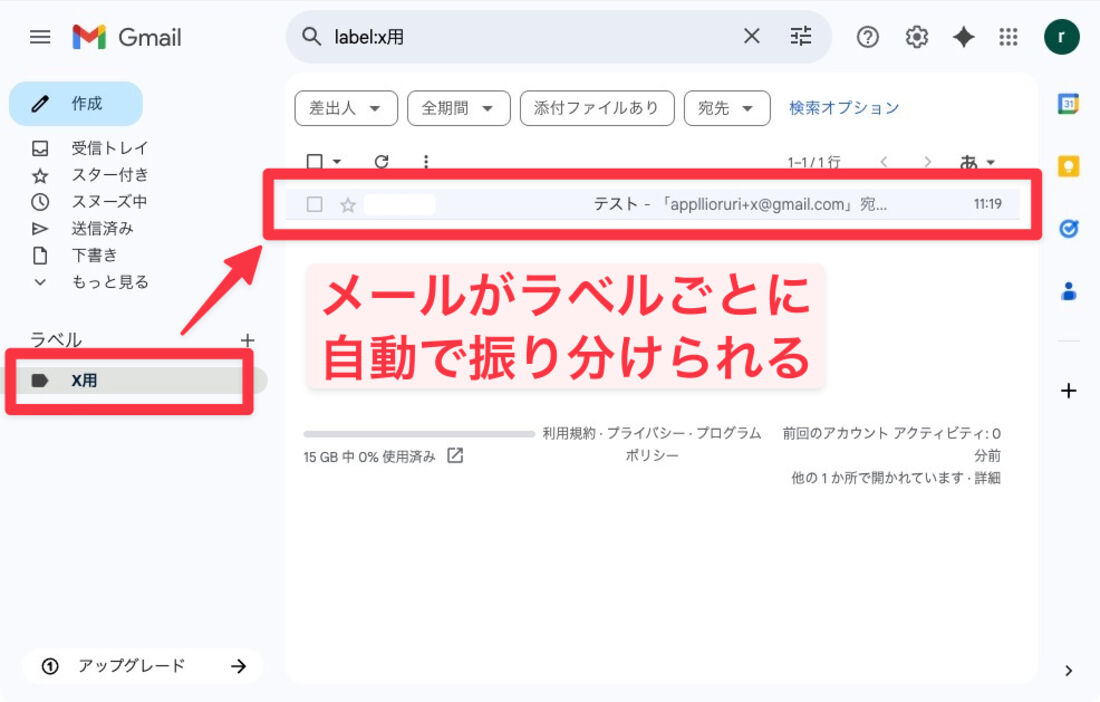Open 詳細 account activity link

[987, 478]
